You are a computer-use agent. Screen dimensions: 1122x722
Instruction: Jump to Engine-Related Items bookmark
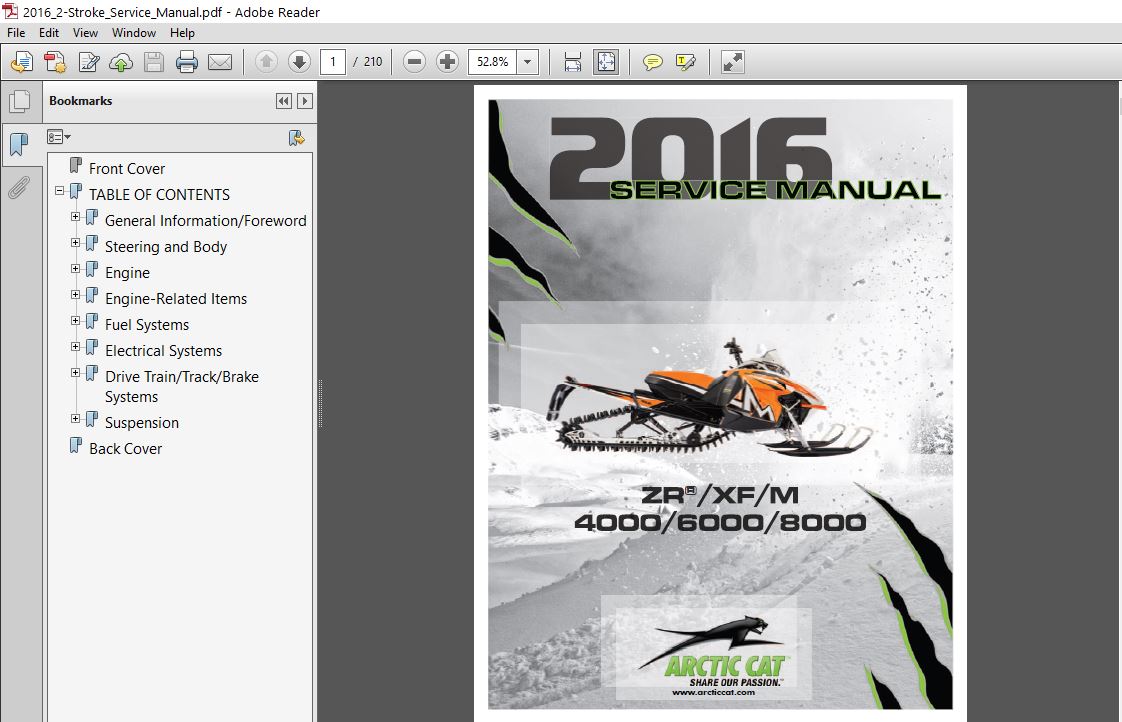pos(176,298)
